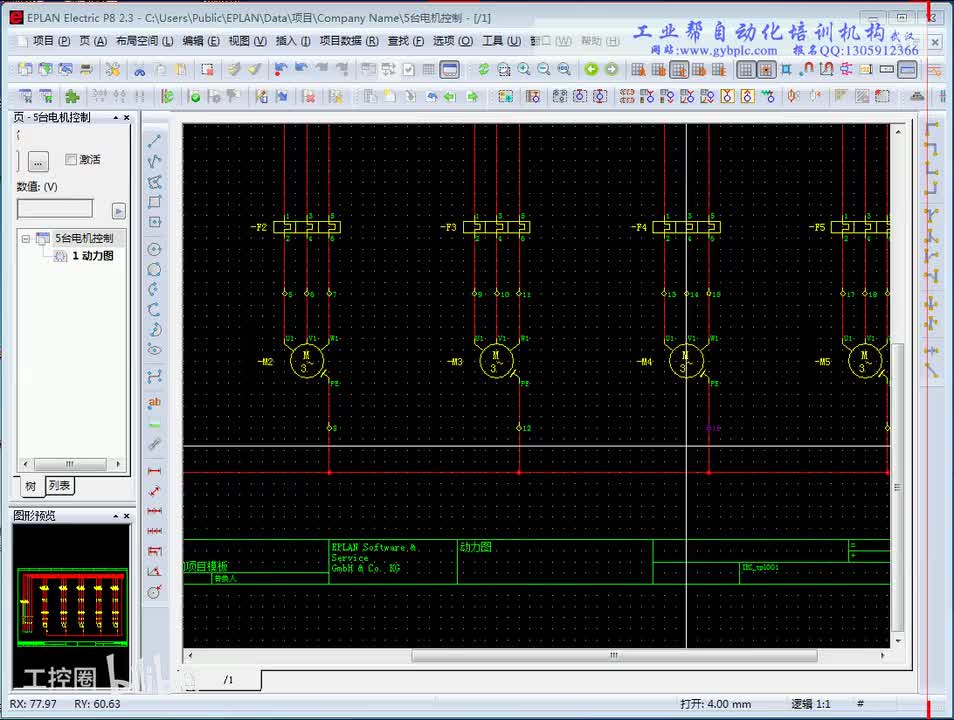Click the canvas scroll-up arrow
Viewport: 954px width, 720px height.
point(898,131)
